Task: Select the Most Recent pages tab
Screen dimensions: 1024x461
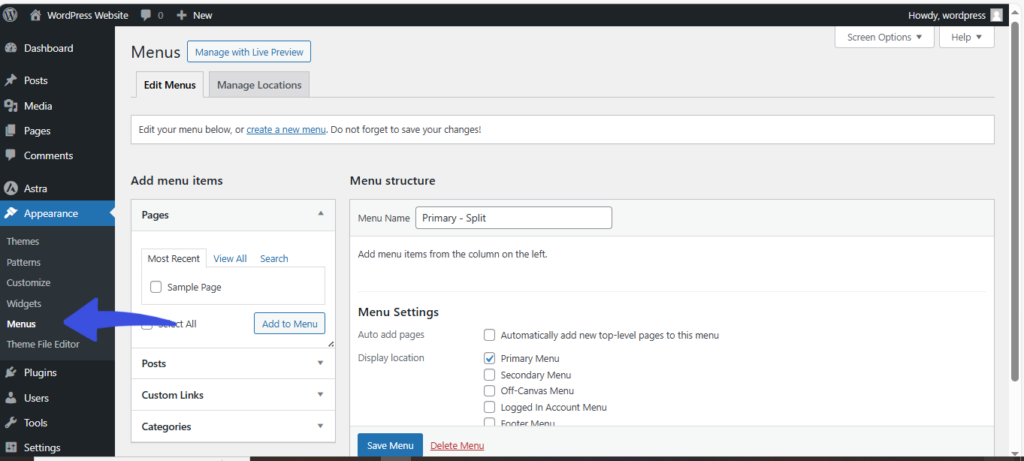Action: coord(174,259)
